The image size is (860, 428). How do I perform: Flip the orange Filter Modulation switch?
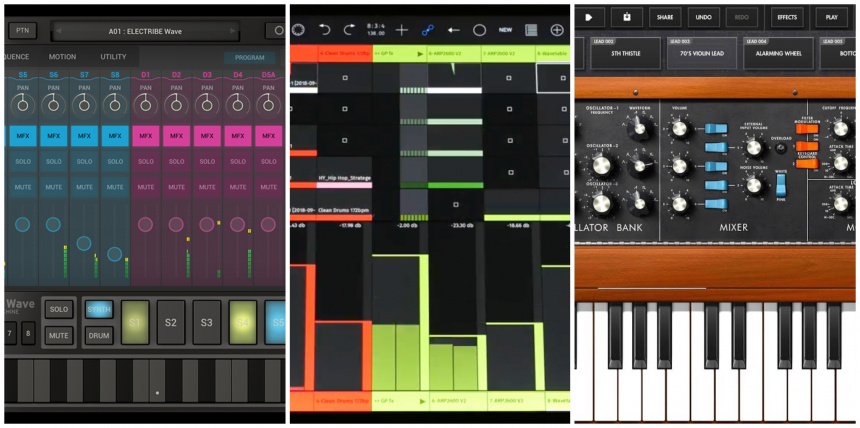(x=806, y=129)
